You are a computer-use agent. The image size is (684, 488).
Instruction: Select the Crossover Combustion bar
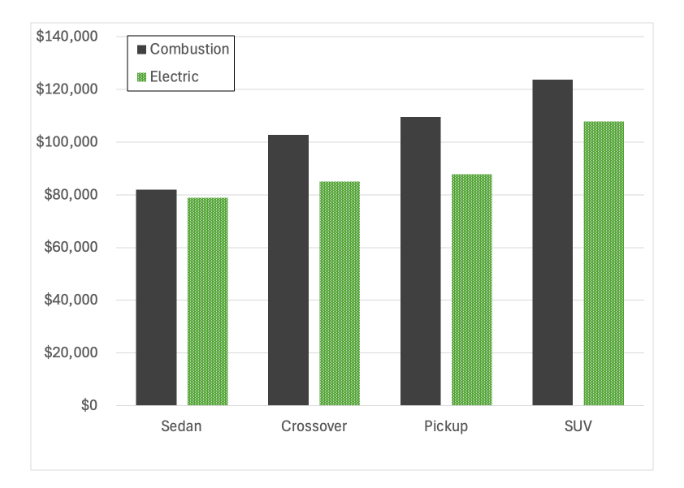coord(288,270)
